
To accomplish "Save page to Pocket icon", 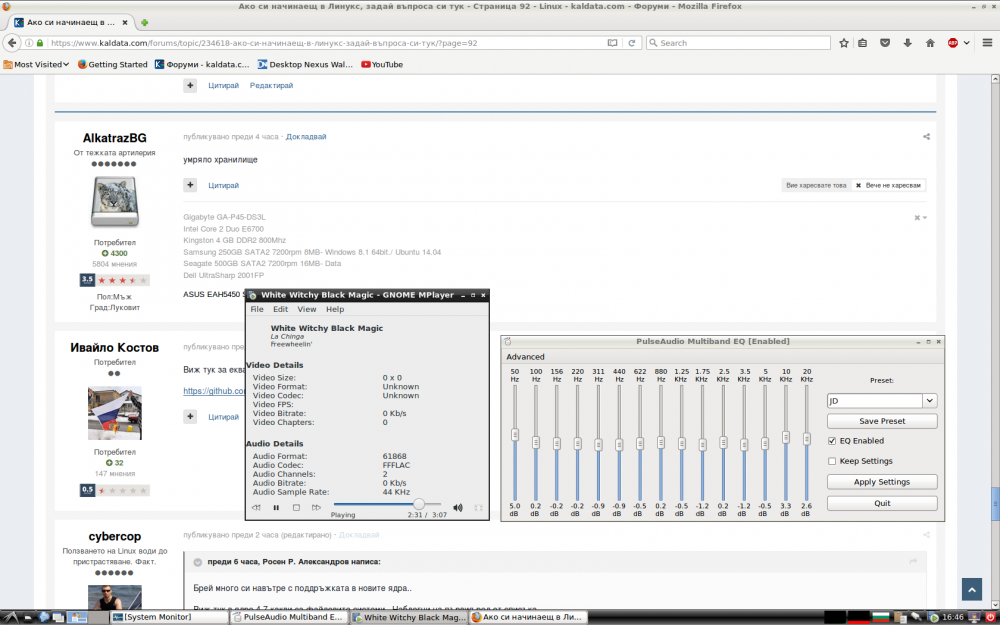I will point(885,43).
